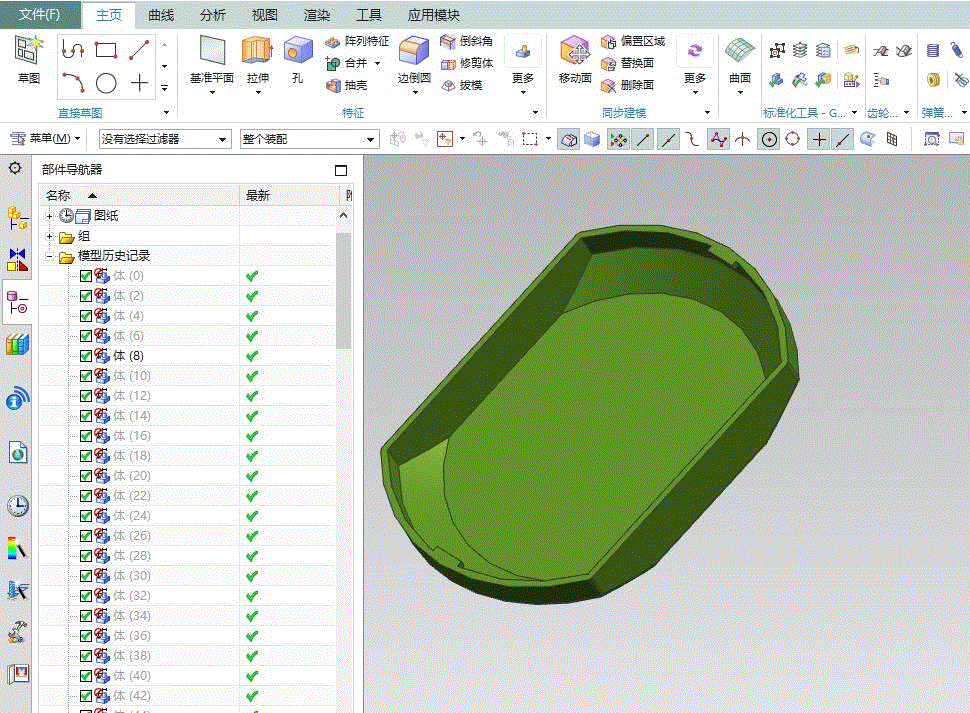Uncheck the 体 (2) checkbox
The width and height of the screenshot is (970, 713).
pos(86,296)
